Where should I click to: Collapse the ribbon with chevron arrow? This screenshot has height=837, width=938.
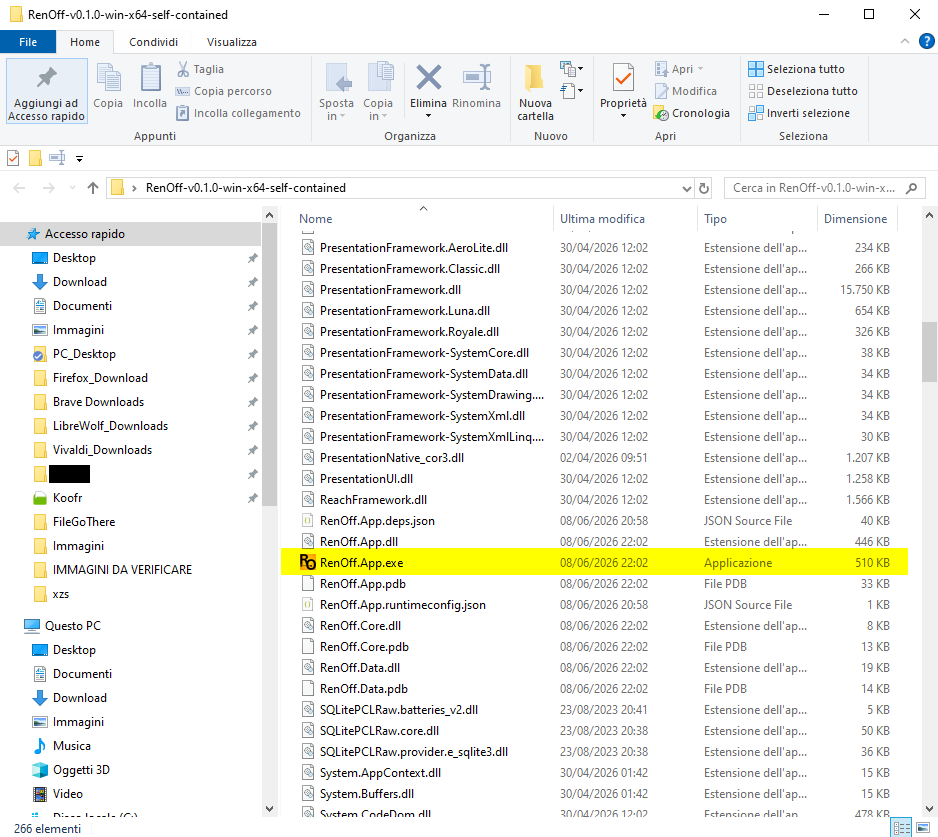[x=904, y=41]
